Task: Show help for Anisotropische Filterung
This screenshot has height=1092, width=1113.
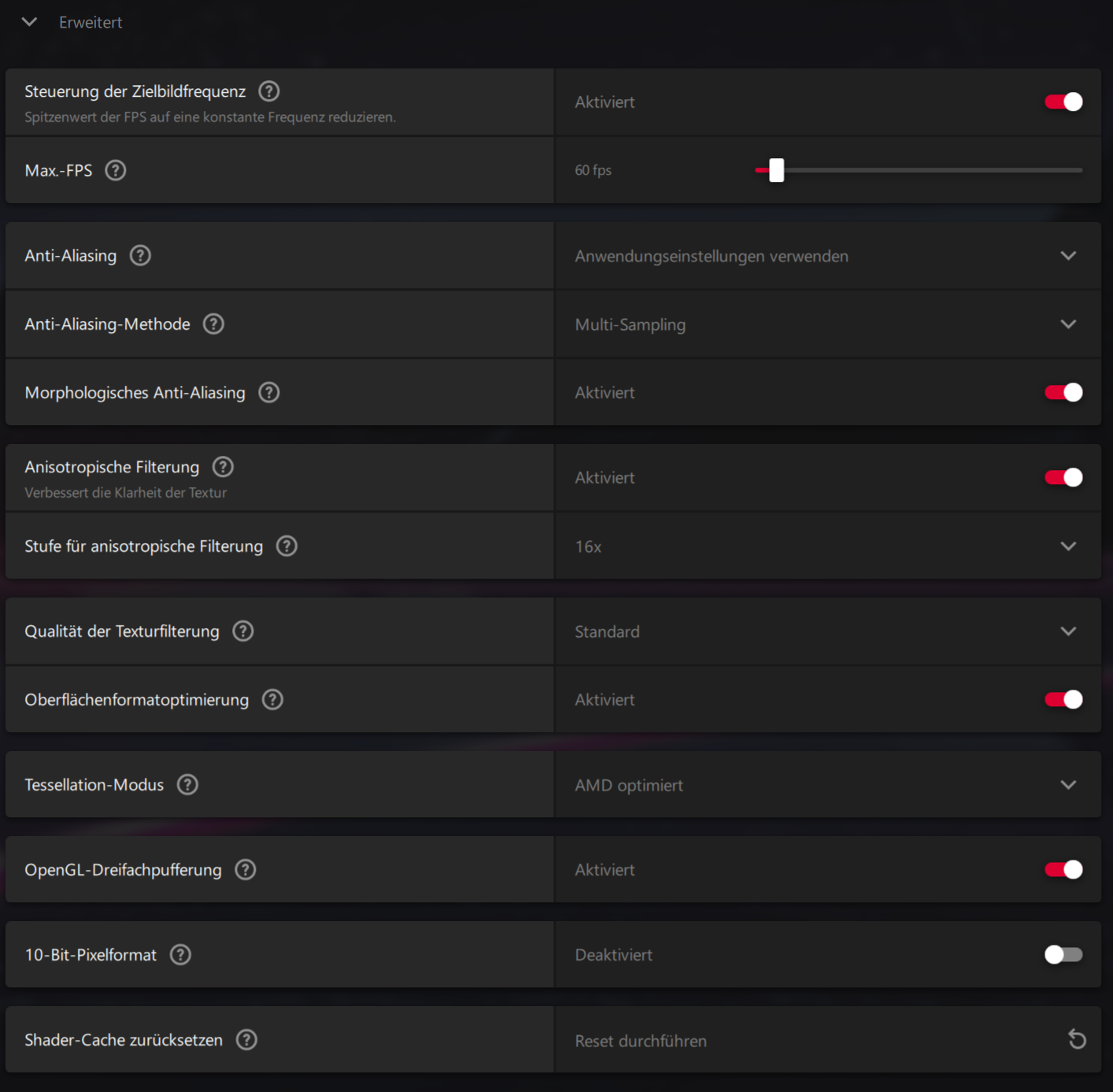Action: tap(224, 467)
